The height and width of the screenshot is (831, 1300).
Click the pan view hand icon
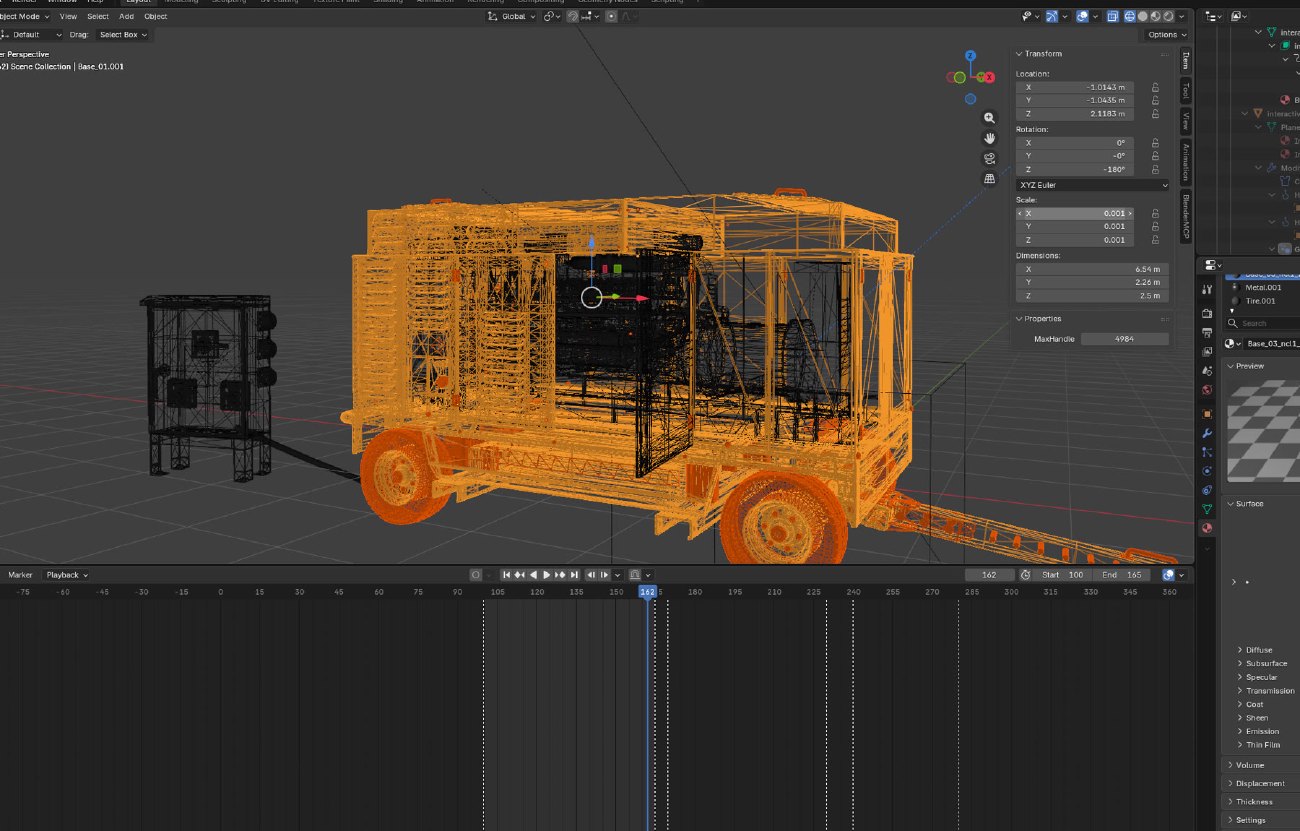click(990, 138)
